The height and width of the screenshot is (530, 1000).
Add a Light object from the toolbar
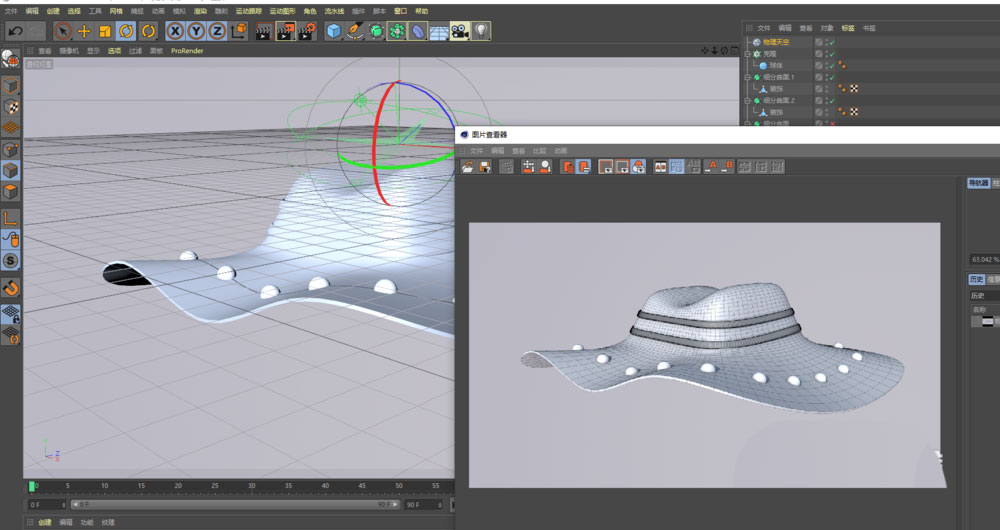click(x=481, y=31)
